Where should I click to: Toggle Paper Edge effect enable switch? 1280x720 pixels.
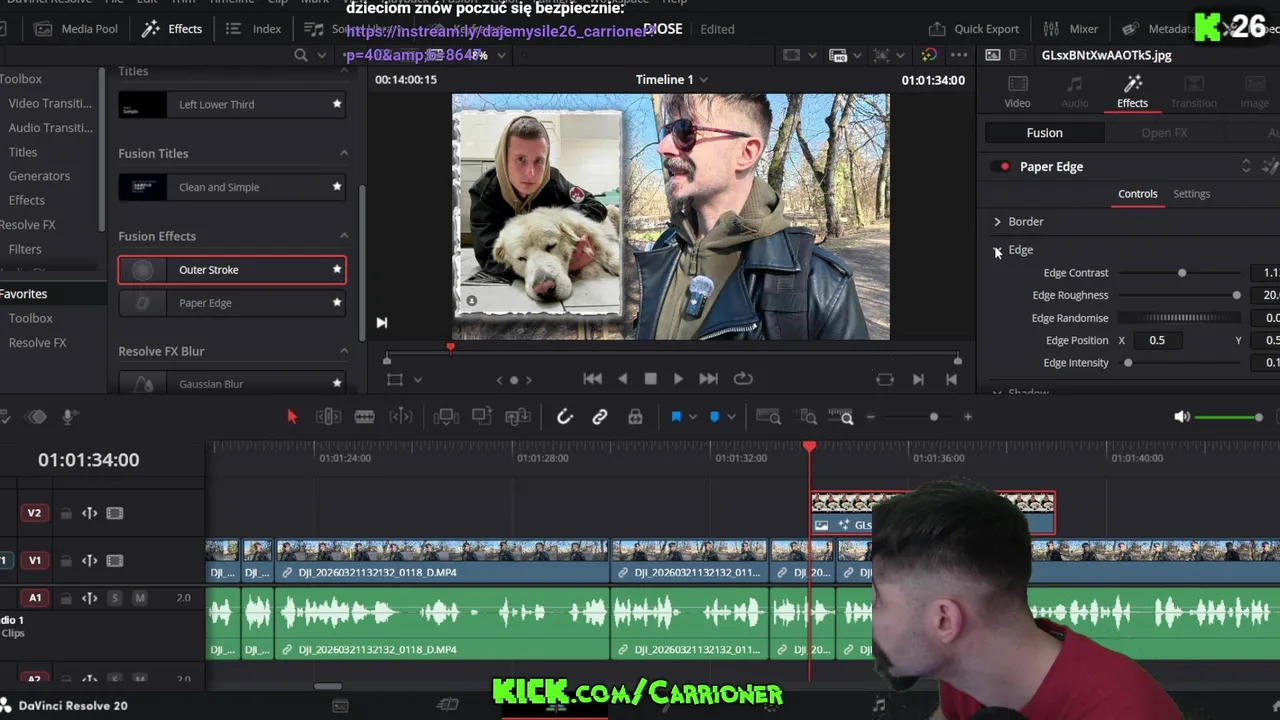pyautogui.click(x=1000, y=167)
